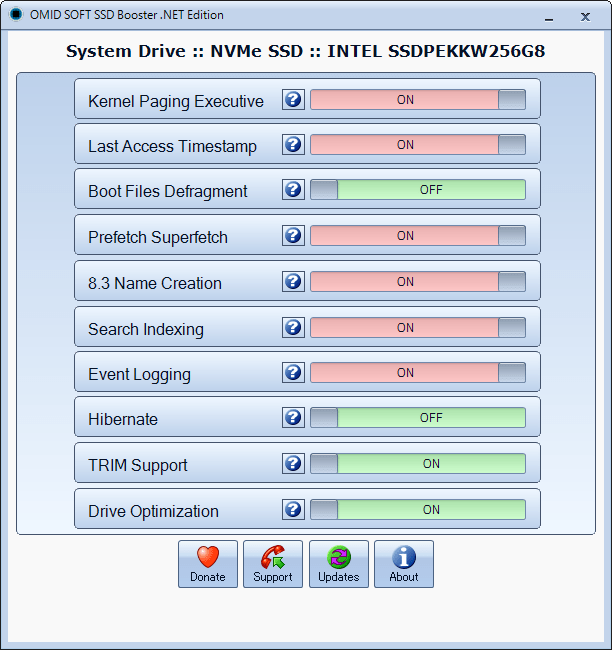
Task: Click the Boot Files Defragment label
Action: pos(168,192)
